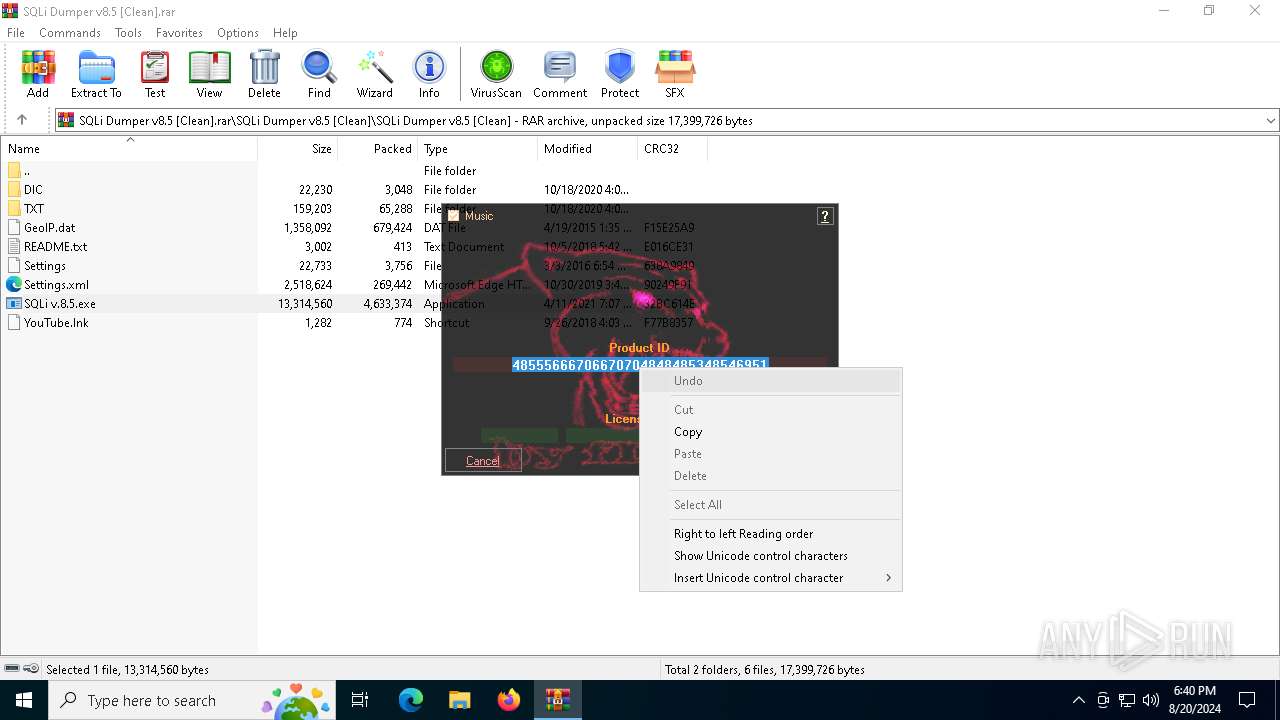Click the Add toolbar icon

pyautogui.click(x=37, y=75)
